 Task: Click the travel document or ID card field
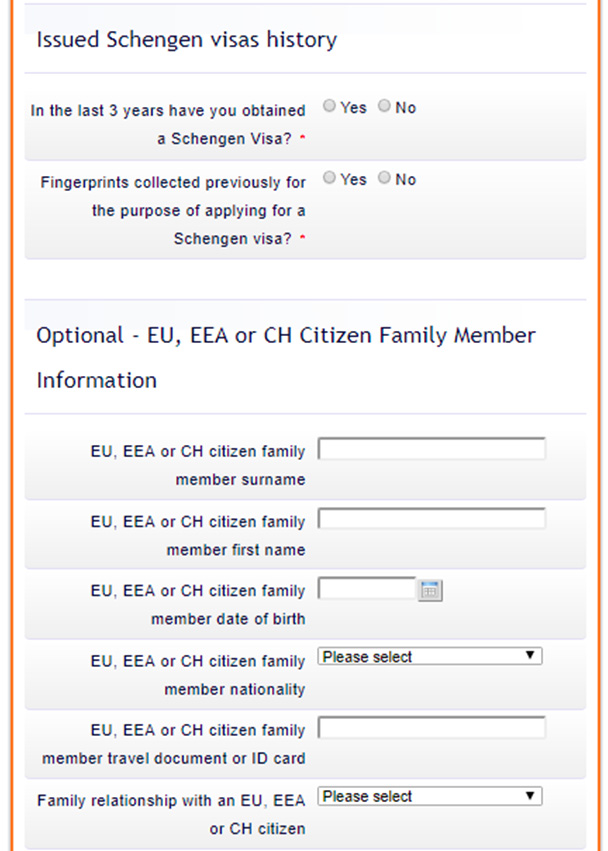(x=432, y=728)
